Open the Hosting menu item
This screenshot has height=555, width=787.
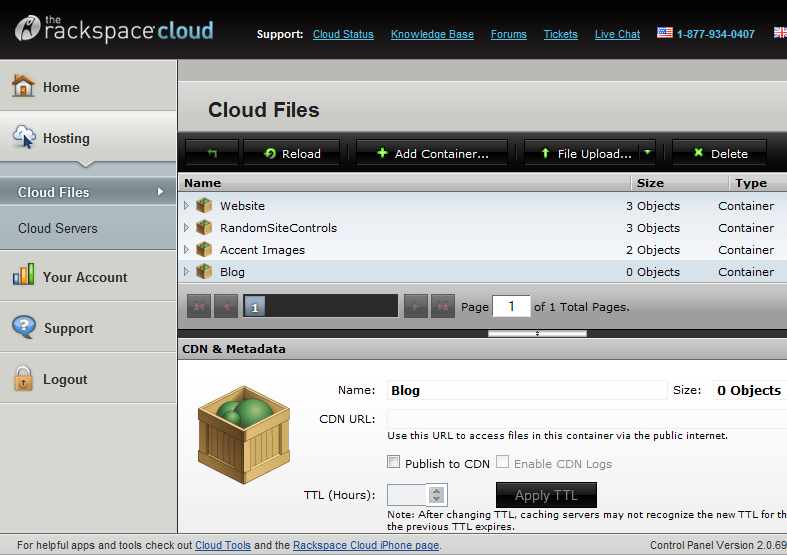pos(88,137)
